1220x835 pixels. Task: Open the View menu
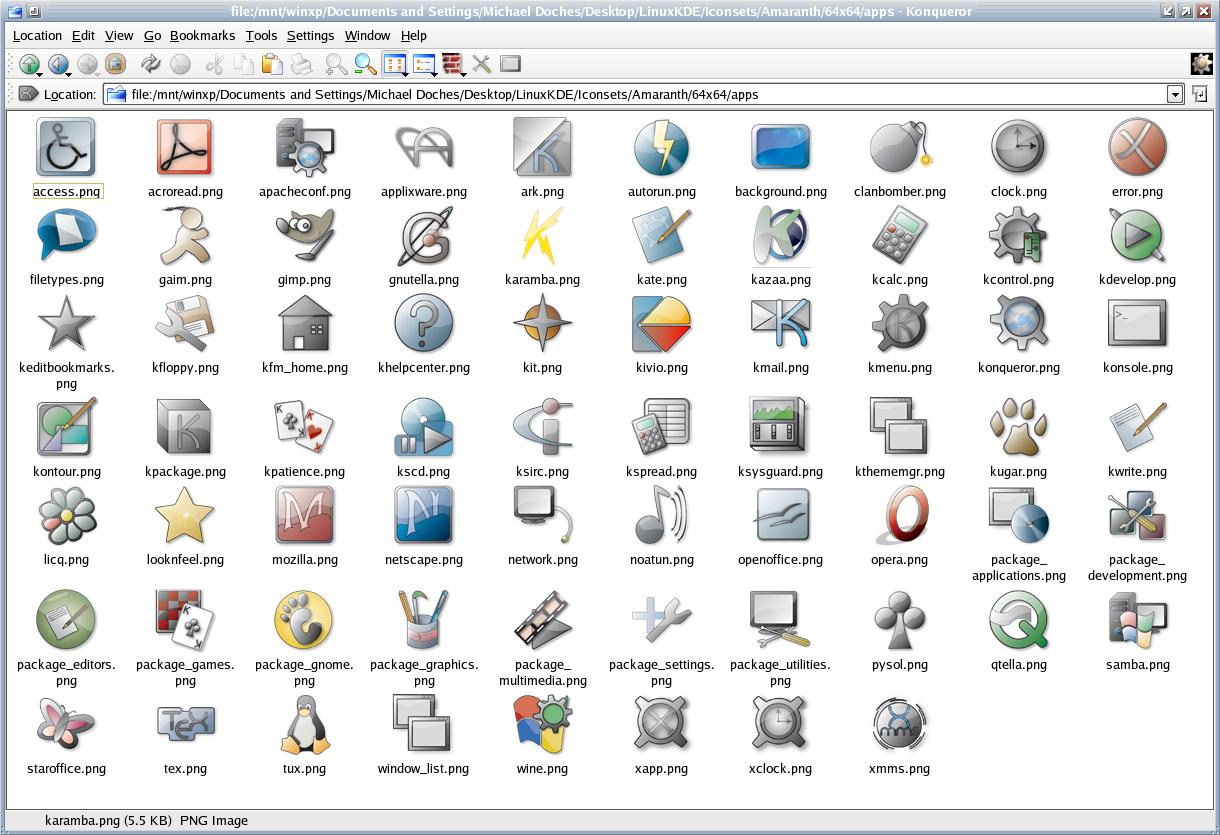[x=119, y=35]
